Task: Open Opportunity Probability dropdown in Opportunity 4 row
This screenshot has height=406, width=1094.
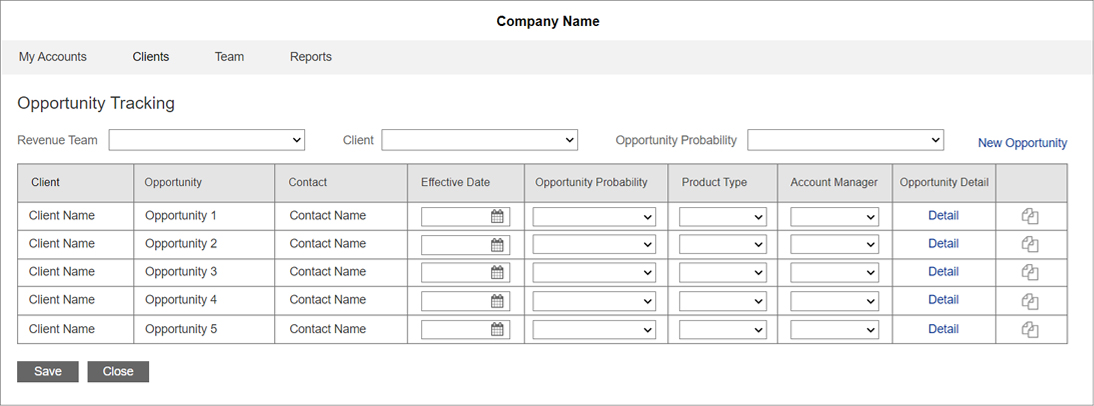Action: (x=594, y=301)
